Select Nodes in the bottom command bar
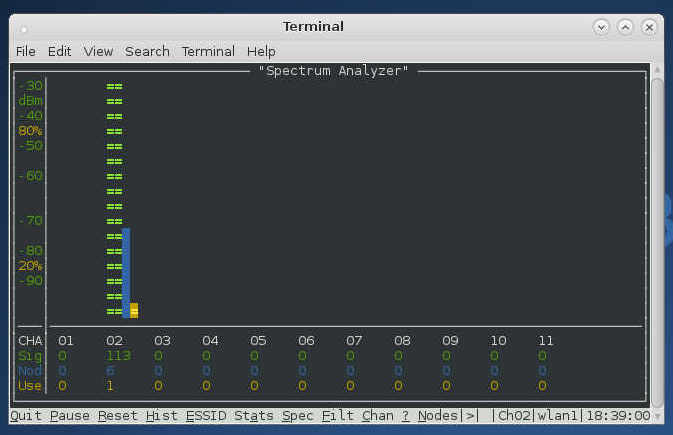This screenshot has width=673, height=435. pyautogui.click(x=438, y=416)
